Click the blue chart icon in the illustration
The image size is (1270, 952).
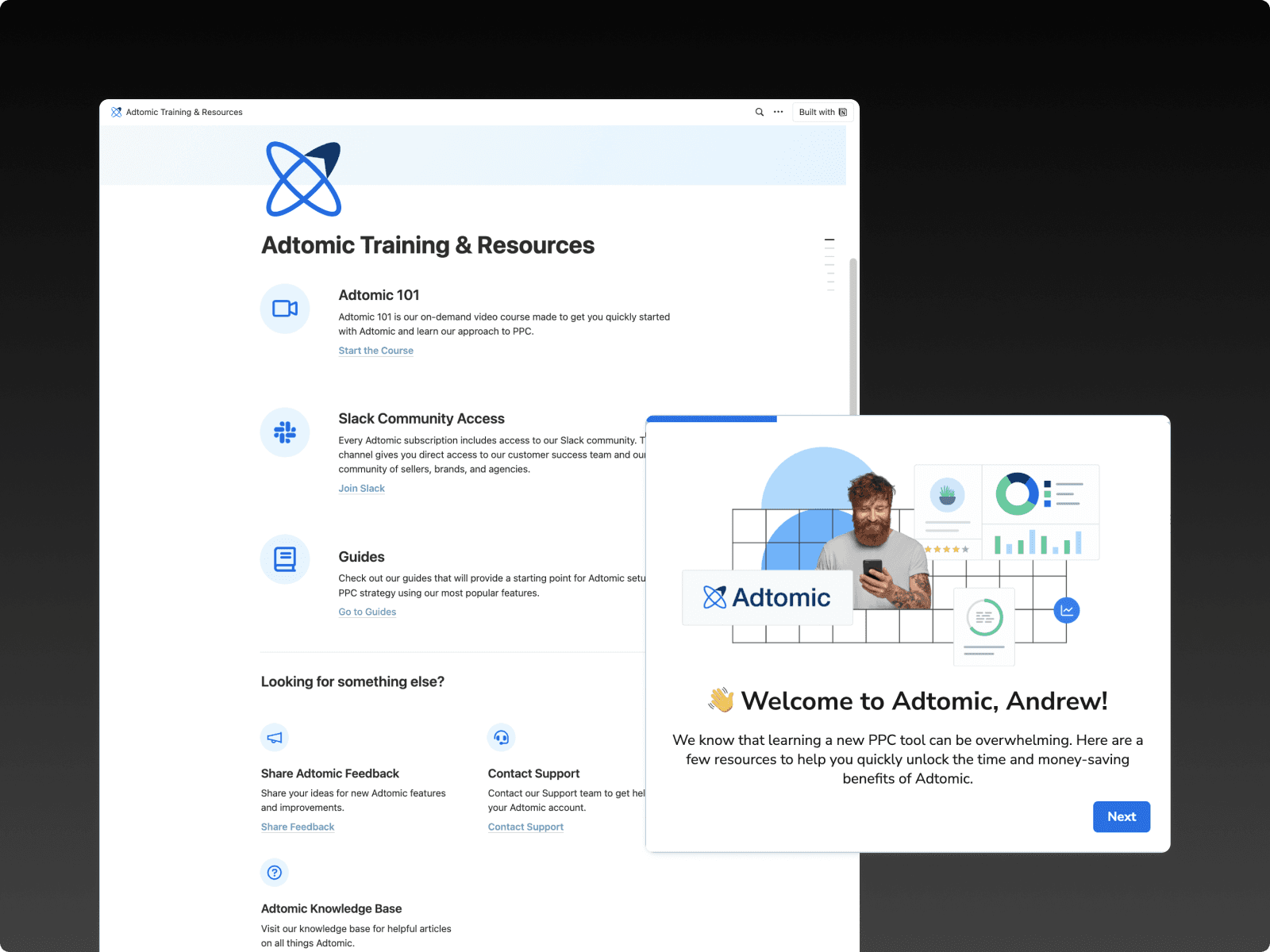point(1067,610)
